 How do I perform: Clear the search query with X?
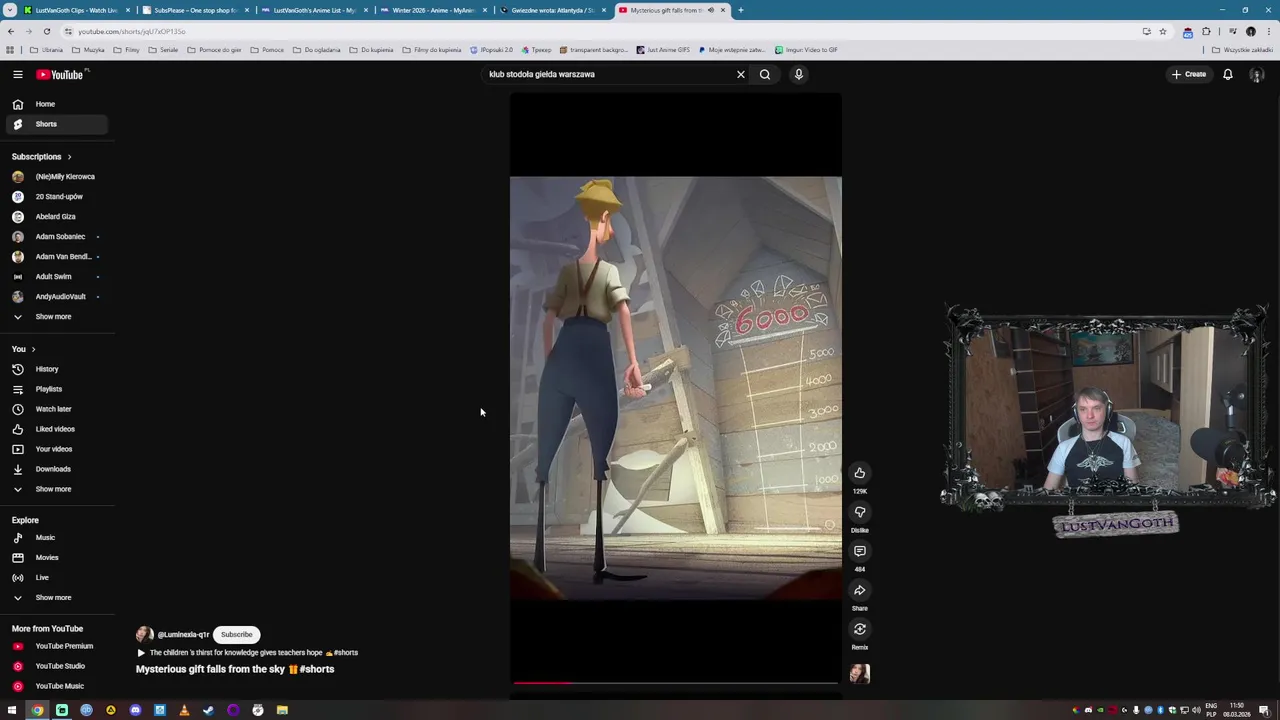[741, 74]
